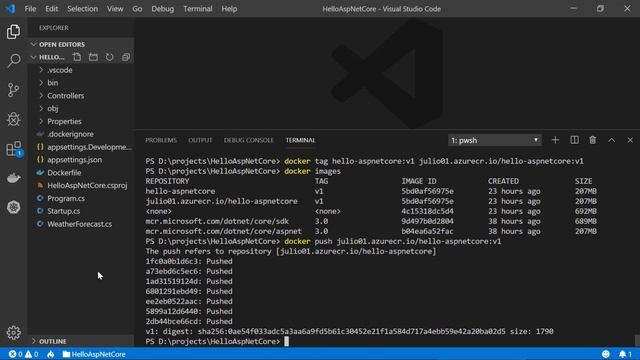640x360 pixels.
Task: Create a new file in explorer header
Action: point(77,57)
